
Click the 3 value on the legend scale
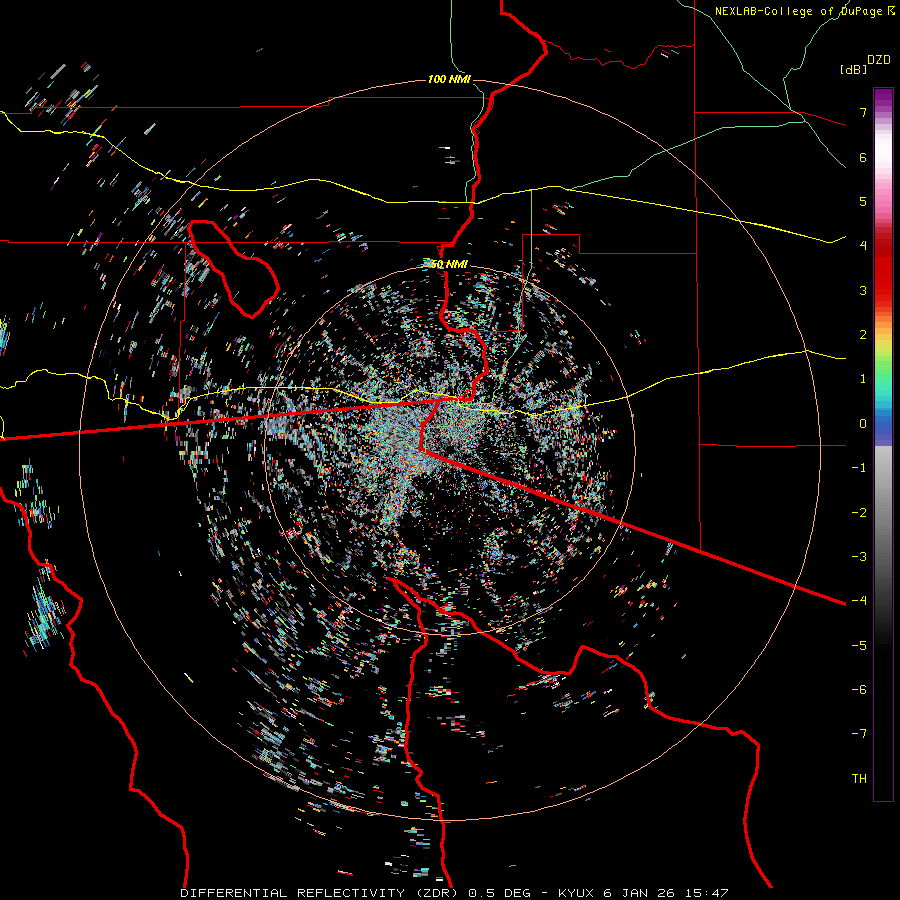tap(863, 290)
